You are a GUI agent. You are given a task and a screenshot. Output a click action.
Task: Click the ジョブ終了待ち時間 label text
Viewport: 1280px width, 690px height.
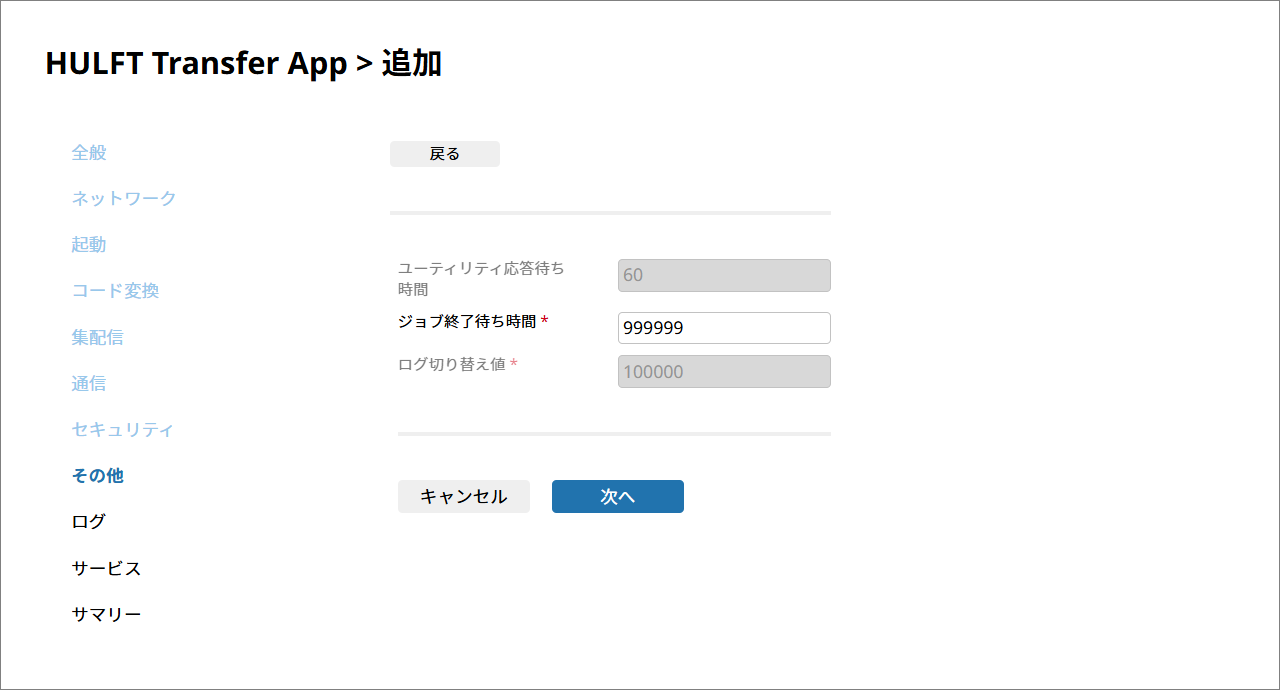467,322
